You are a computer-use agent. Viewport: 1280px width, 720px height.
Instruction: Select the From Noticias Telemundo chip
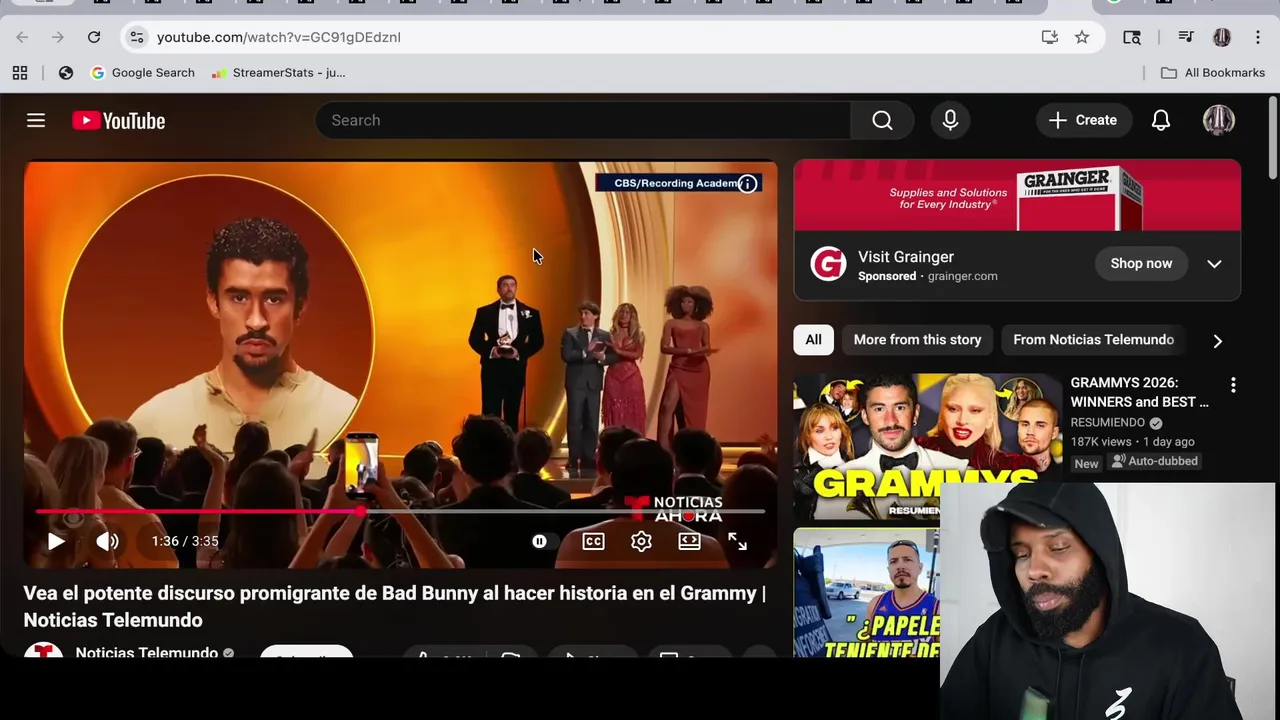click(x=1093, y=340)
